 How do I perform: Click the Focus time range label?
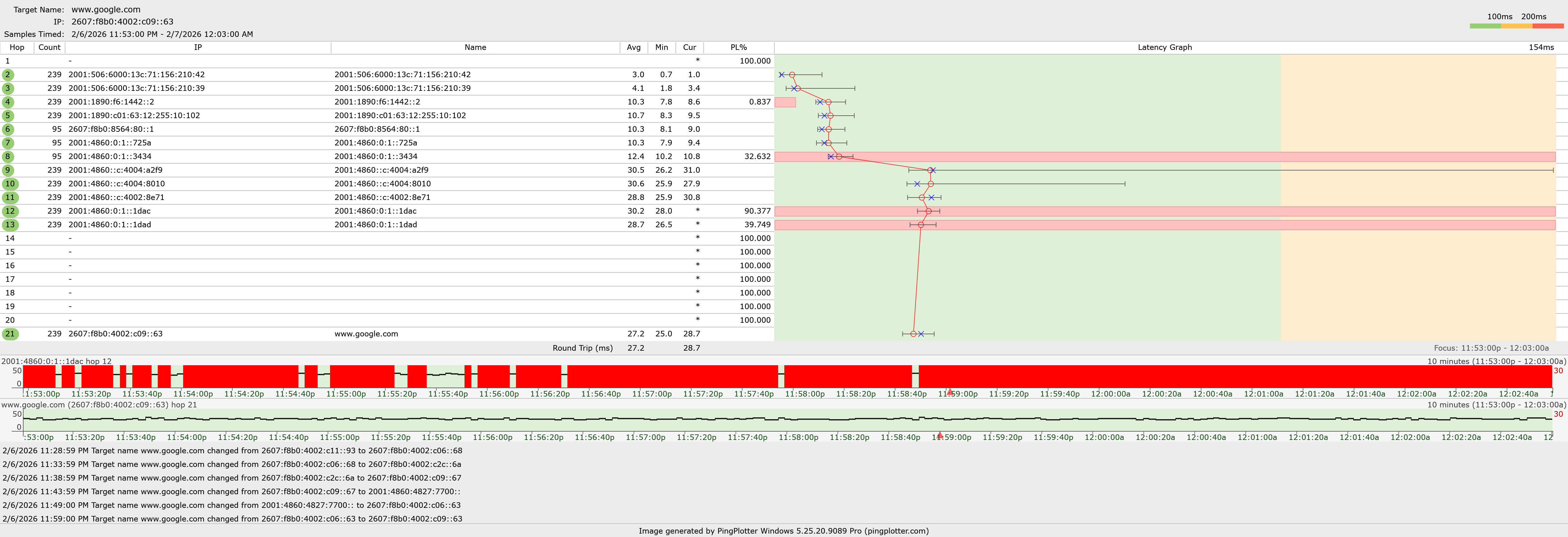point(1491,348)
